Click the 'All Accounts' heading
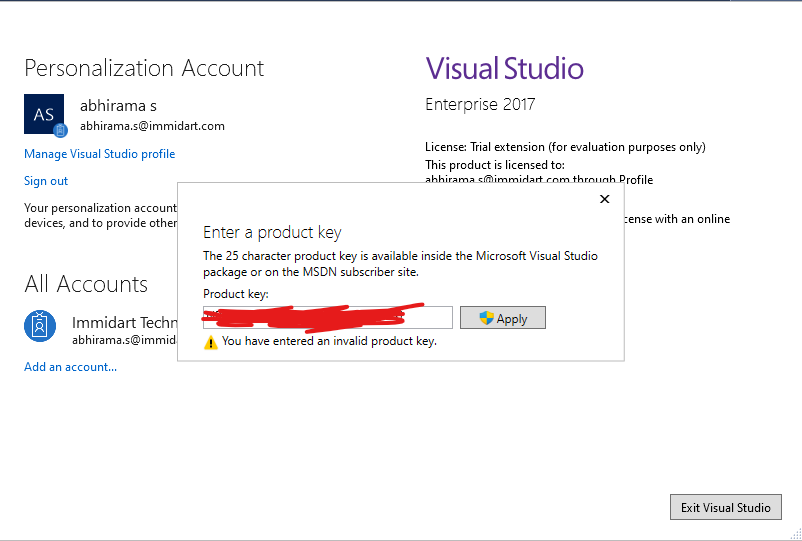This screenshot has height=541, width=802. click(x=86, y=284)
